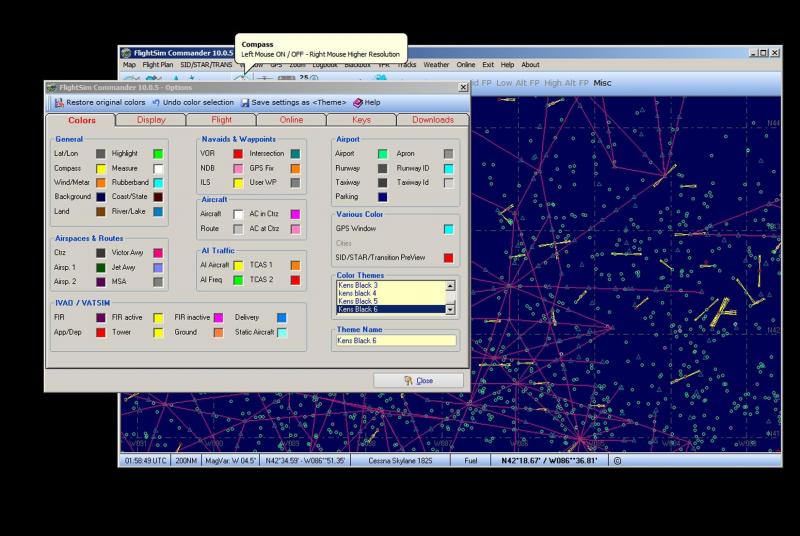Change the Compass yellow color swatch
This screenshot has width=800, height=536.
(101, 168)
